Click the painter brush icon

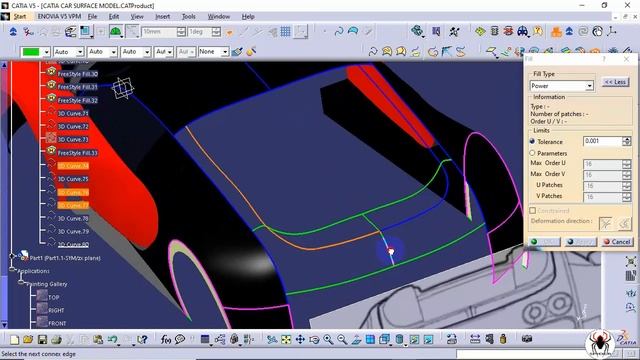(x=237, y=52)
